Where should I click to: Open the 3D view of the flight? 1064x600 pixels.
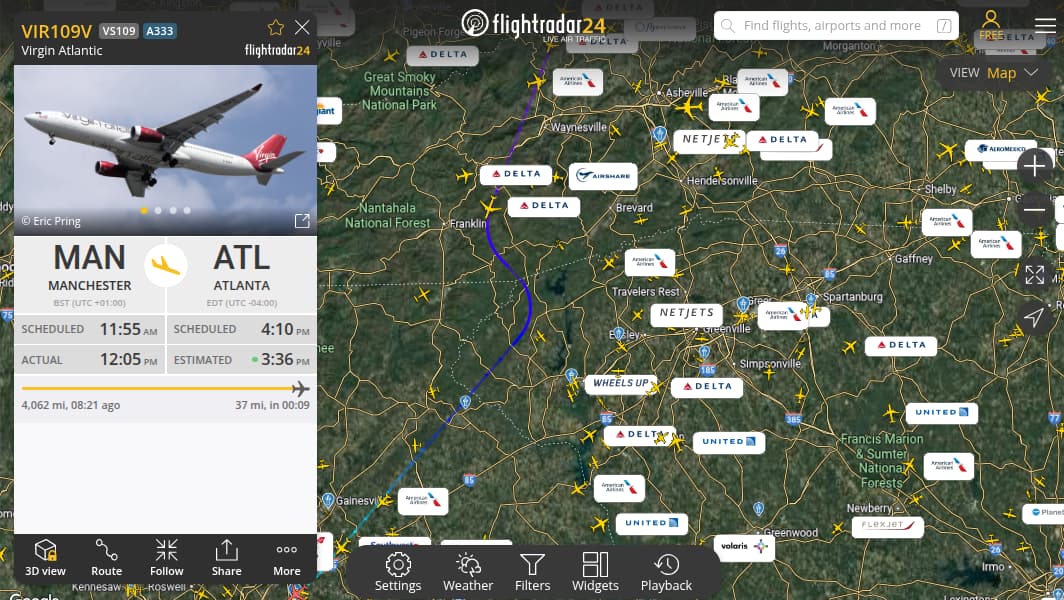(45, 558)
